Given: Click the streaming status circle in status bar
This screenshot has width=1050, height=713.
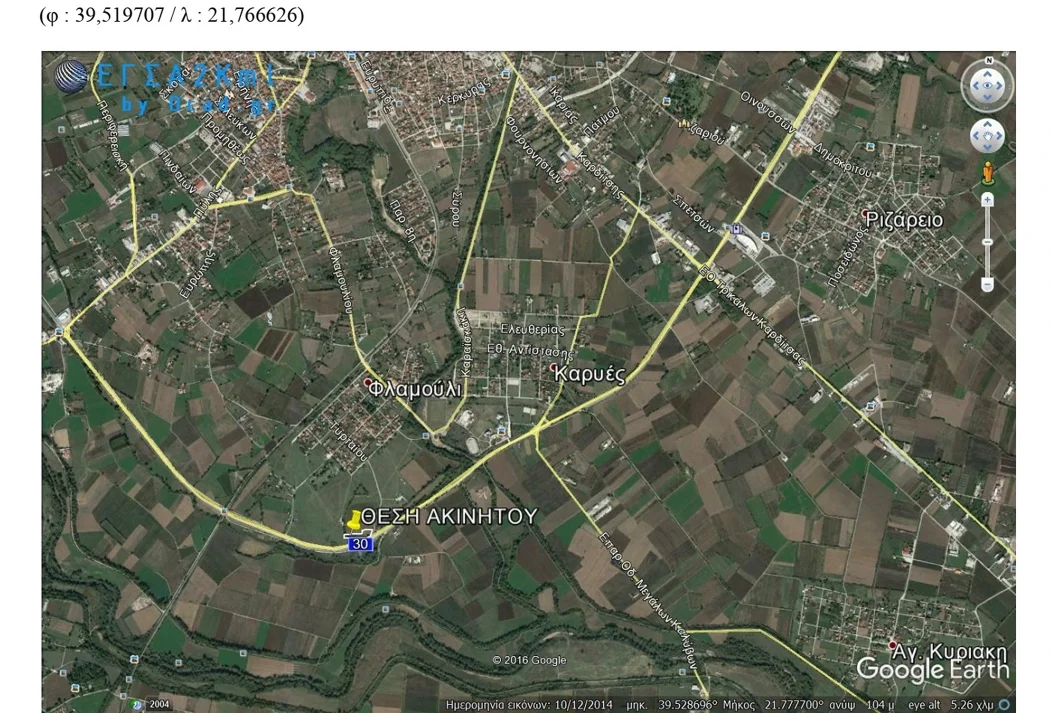Looking at the screenshot, I should click(x=1004, y=704).
